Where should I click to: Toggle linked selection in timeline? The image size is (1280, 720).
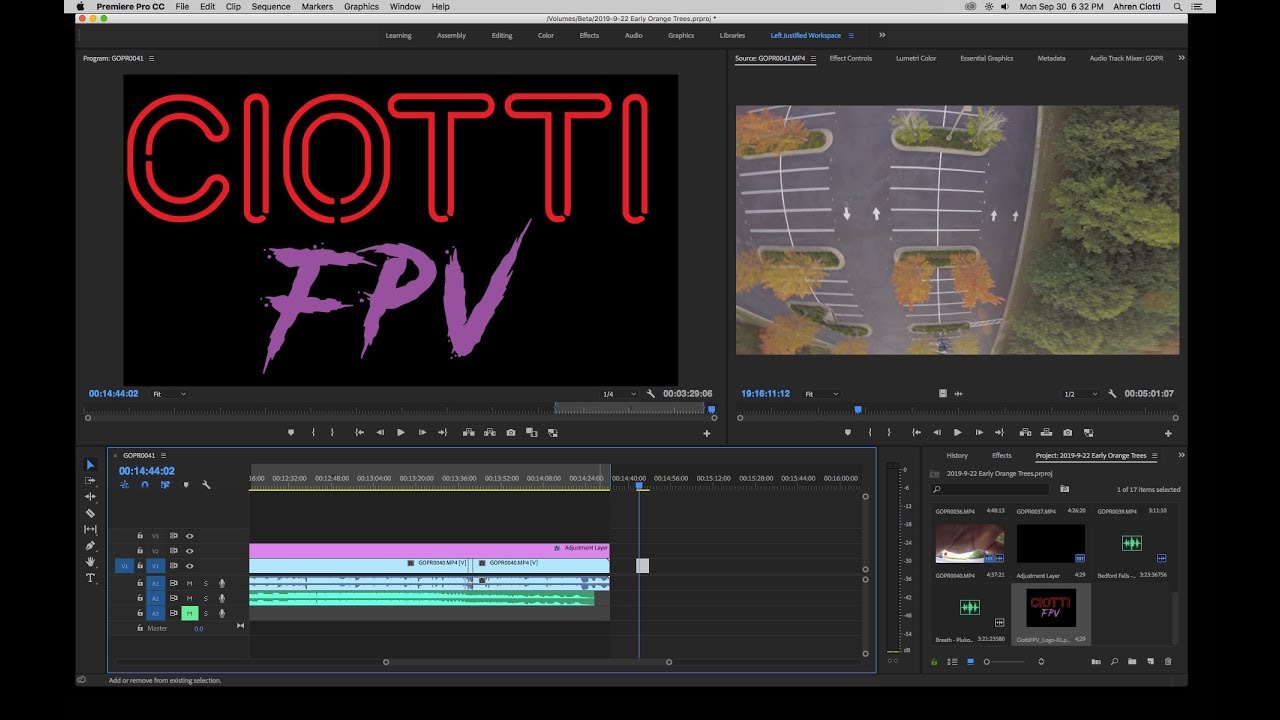tap(165, 485)
